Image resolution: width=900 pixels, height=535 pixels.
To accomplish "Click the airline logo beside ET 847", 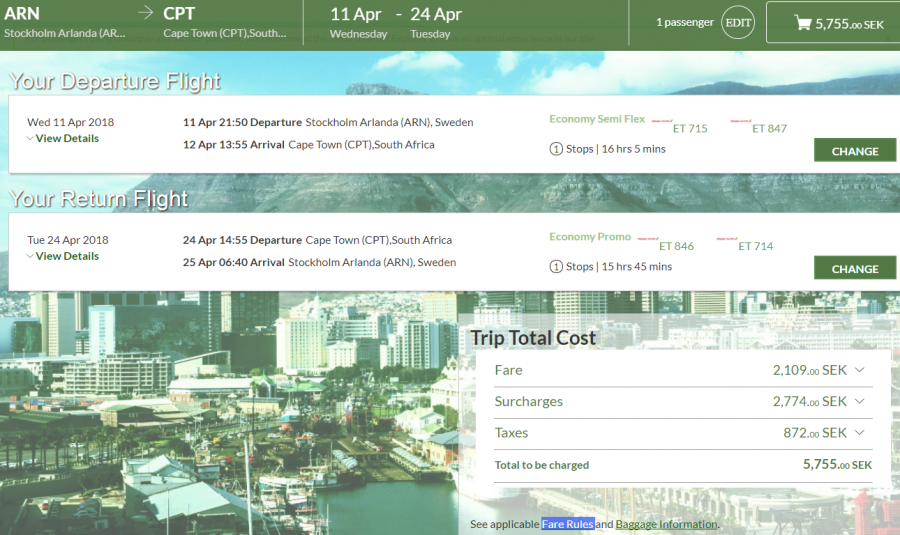I will tap(741, 122).
